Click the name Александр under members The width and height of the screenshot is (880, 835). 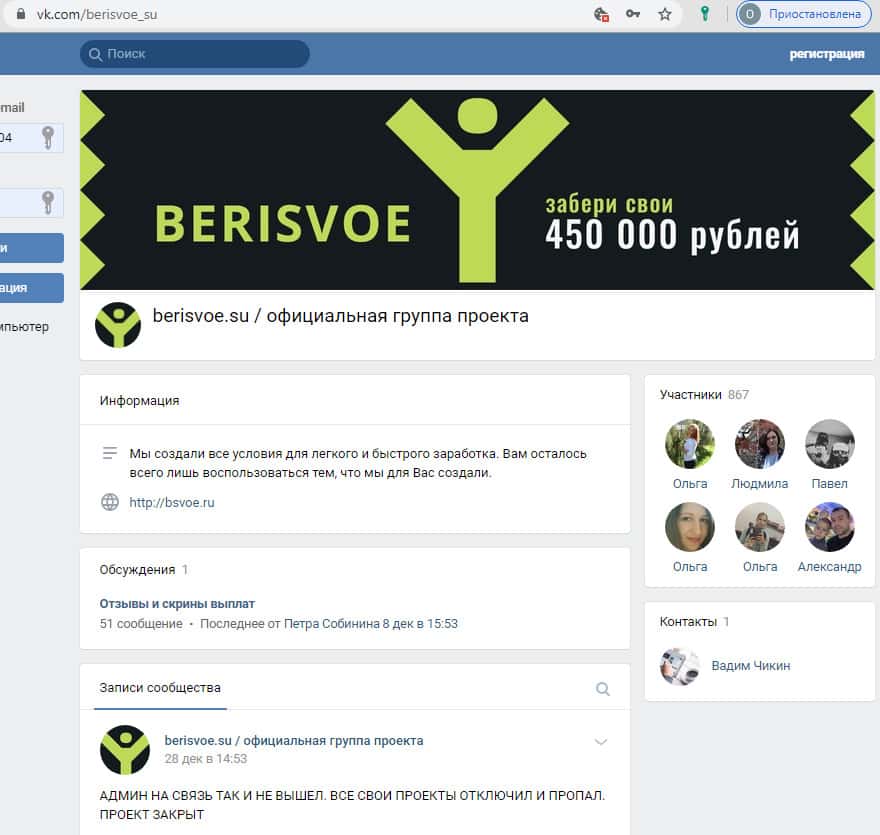click(829, 567)
